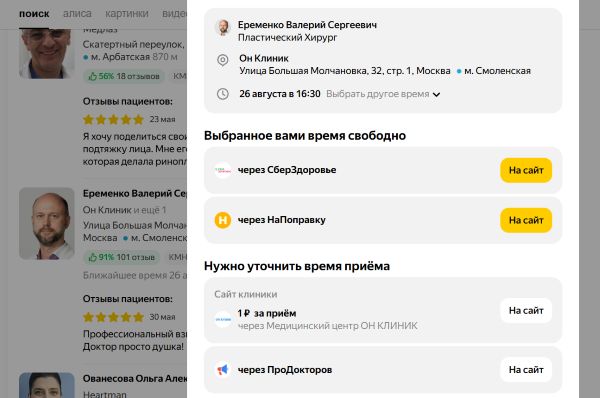The image size is (600, 398).
Task: Switch to the 'поиск' tab
Action: tap(34, 14)
